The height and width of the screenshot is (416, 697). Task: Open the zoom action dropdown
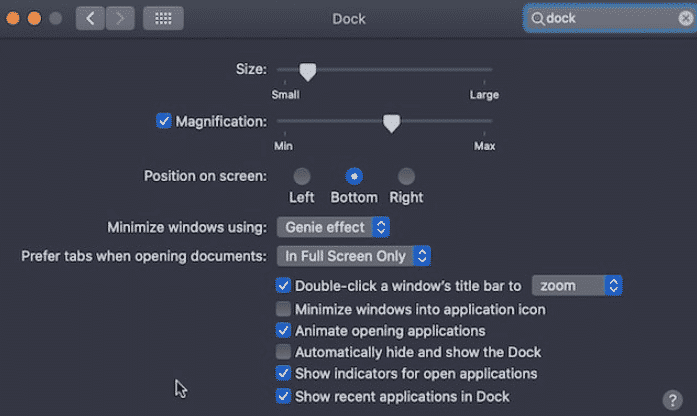tap(577, 285)
